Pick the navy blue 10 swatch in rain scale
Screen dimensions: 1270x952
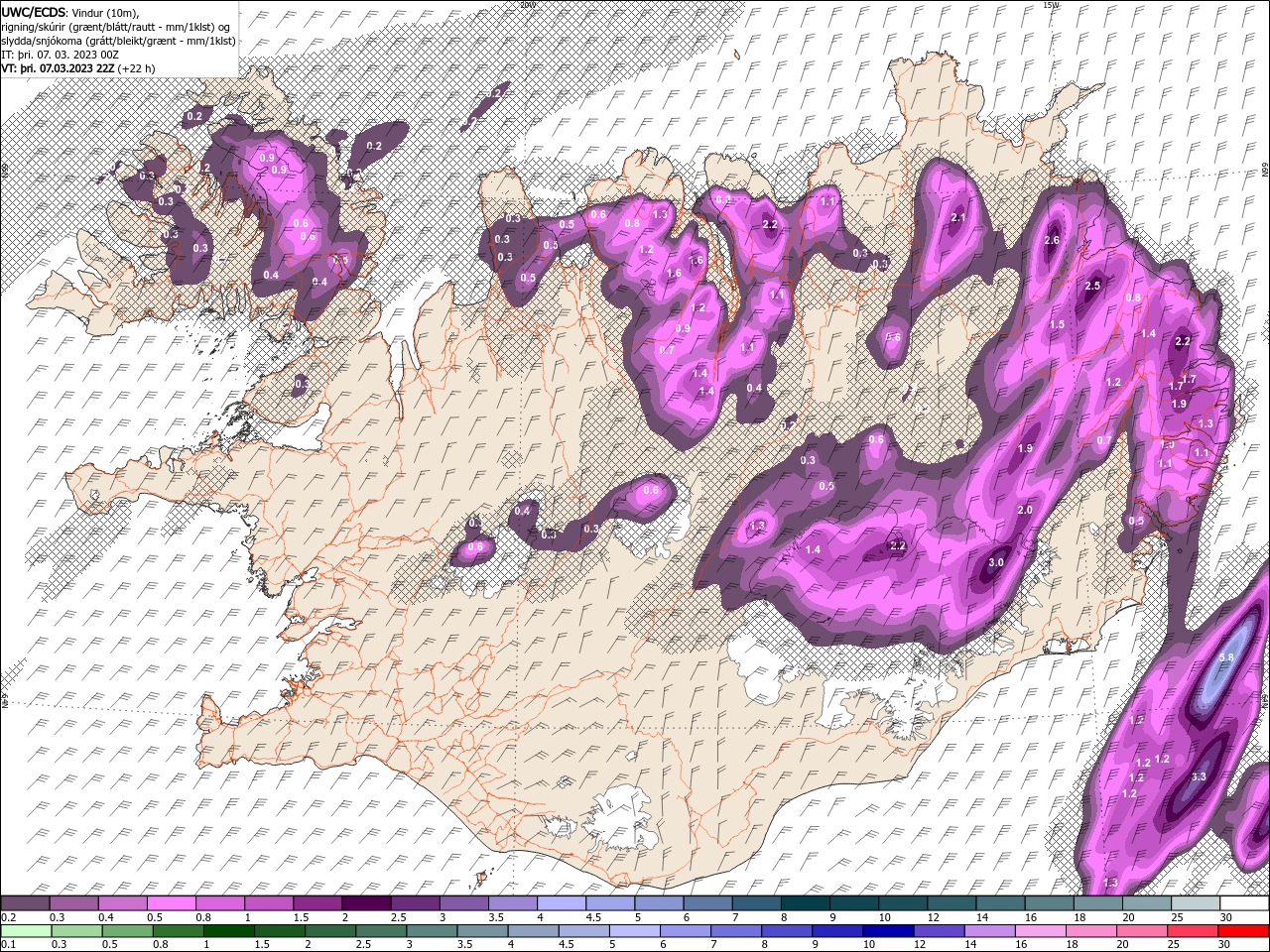(x=888, y=930)
